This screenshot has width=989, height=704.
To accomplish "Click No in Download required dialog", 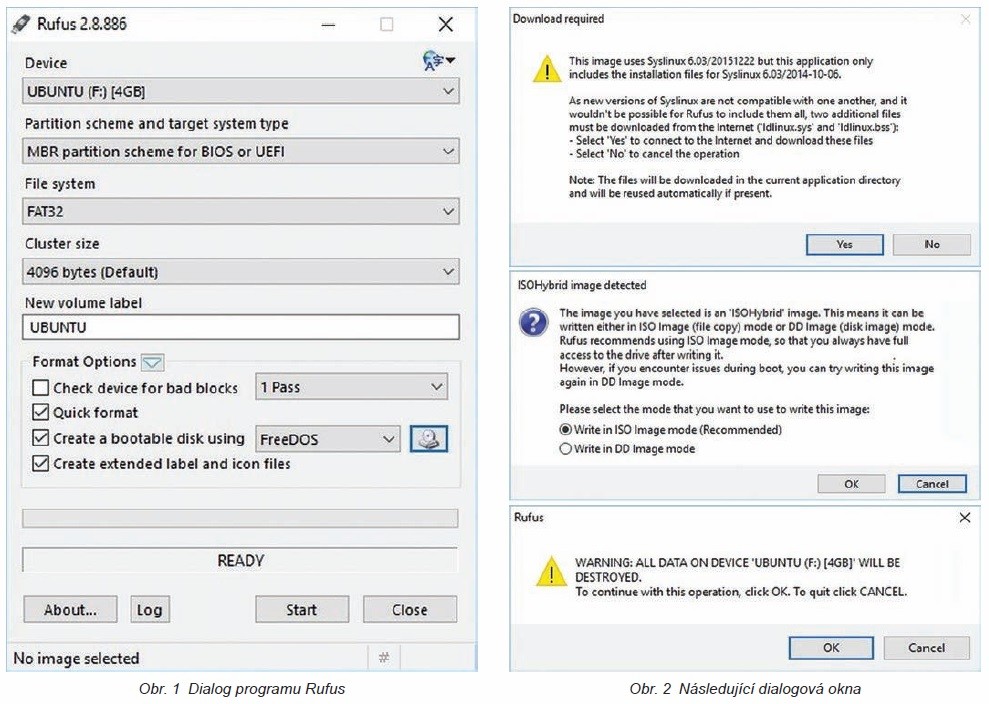I will 932,244.
